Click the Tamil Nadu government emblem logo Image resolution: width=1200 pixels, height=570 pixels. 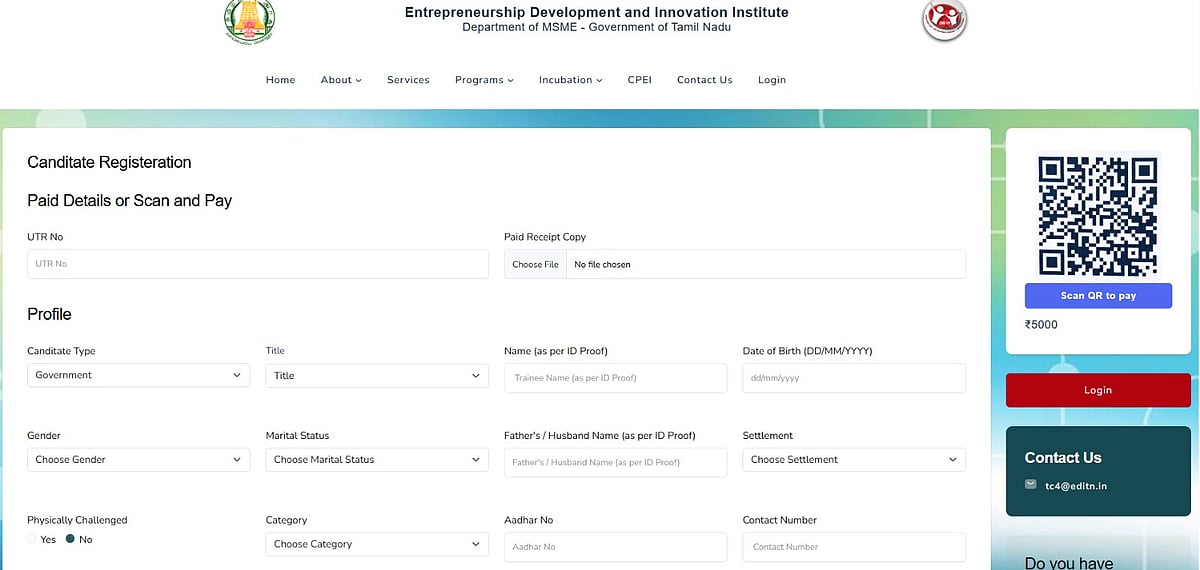click(249, 21)
